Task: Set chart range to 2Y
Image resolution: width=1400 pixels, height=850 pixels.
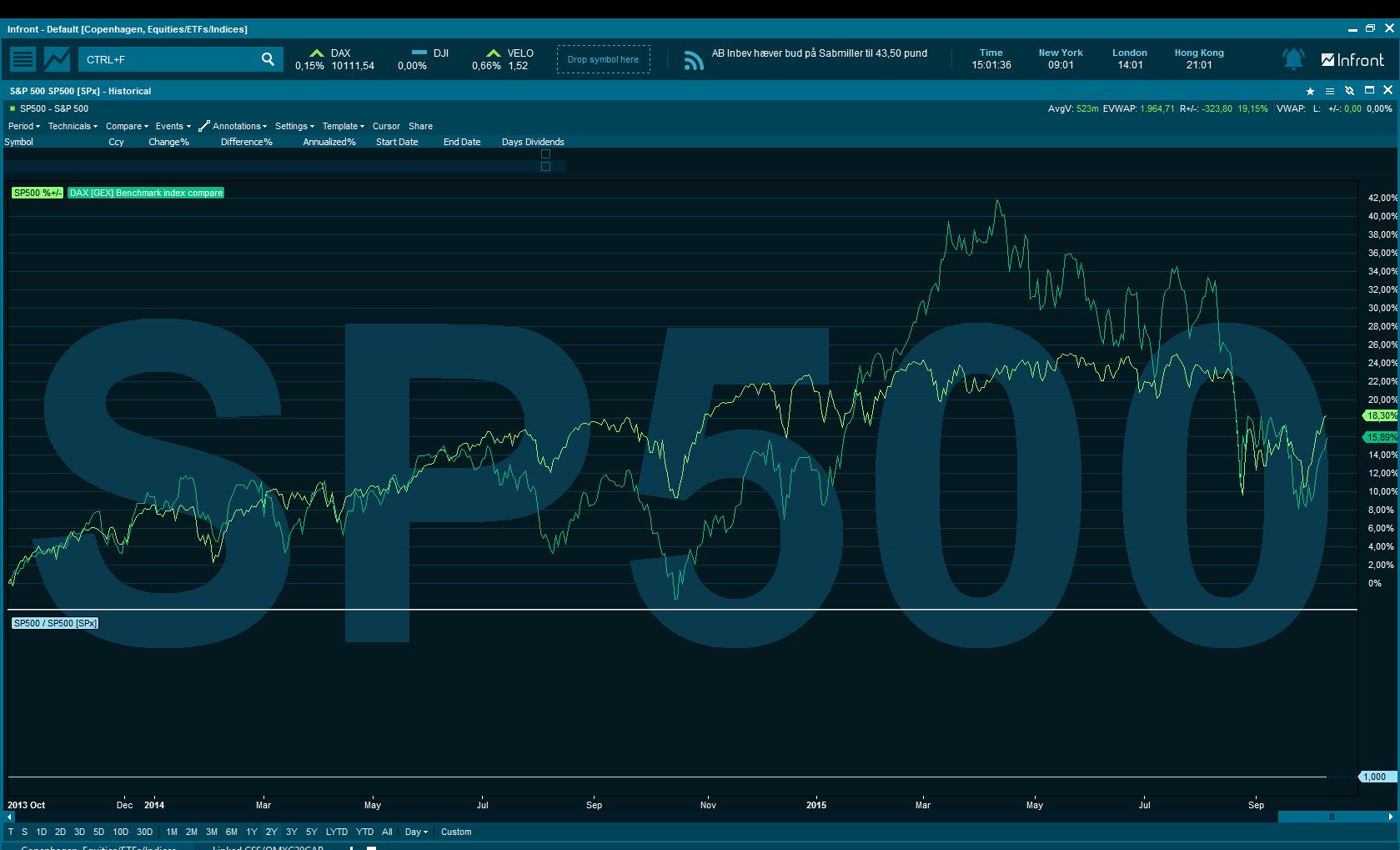Action: pos(271,832)
